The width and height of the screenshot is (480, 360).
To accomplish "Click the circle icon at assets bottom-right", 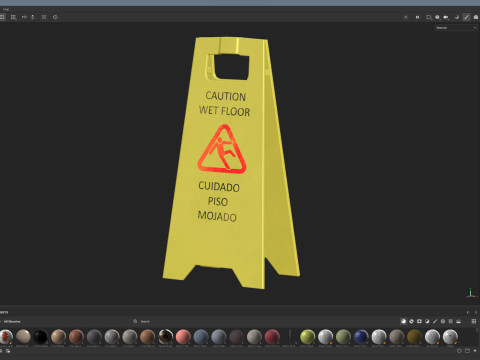I will (x=459, y=351).
